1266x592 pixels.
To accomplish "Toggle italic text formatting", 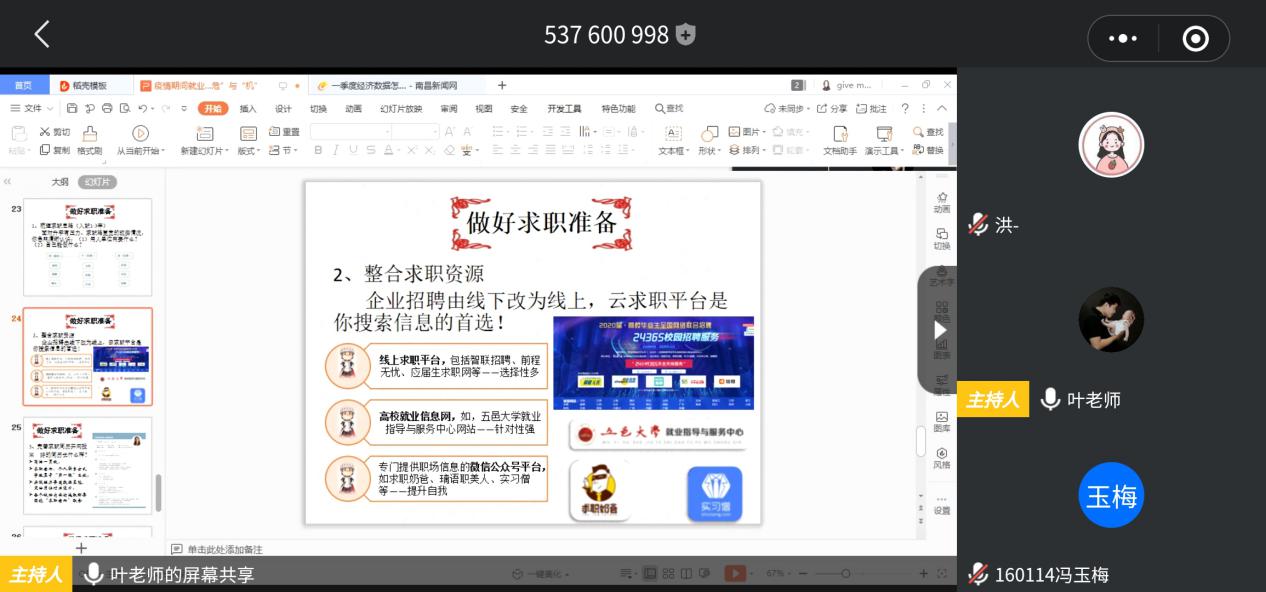I will click(x=336, y=150).
